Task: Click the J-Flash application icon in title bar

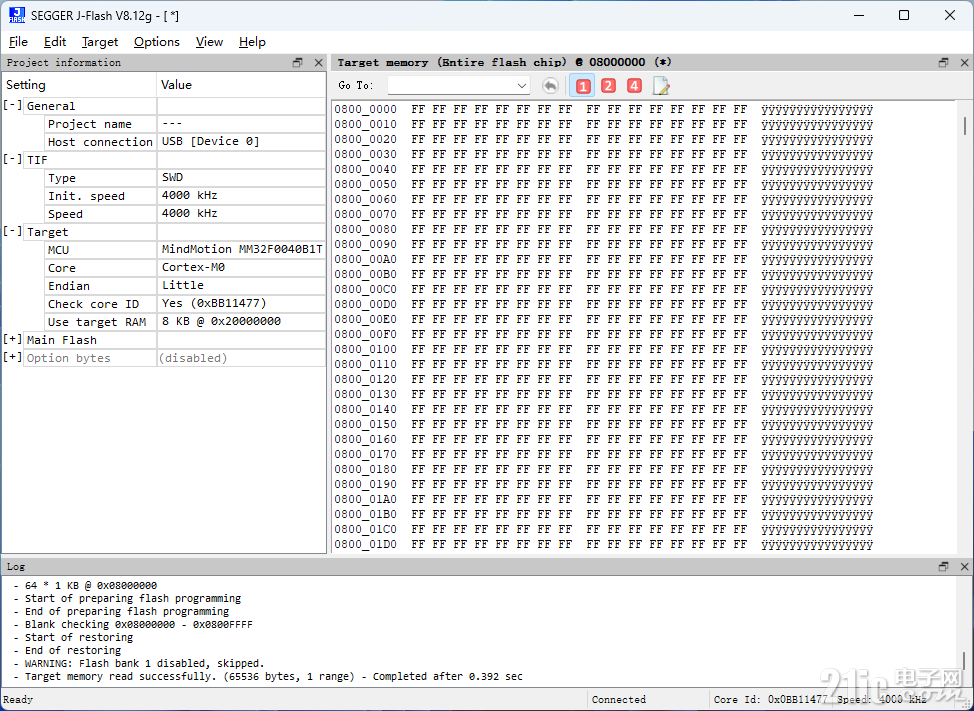Action: pyautogui.click(x=17, y=16)
